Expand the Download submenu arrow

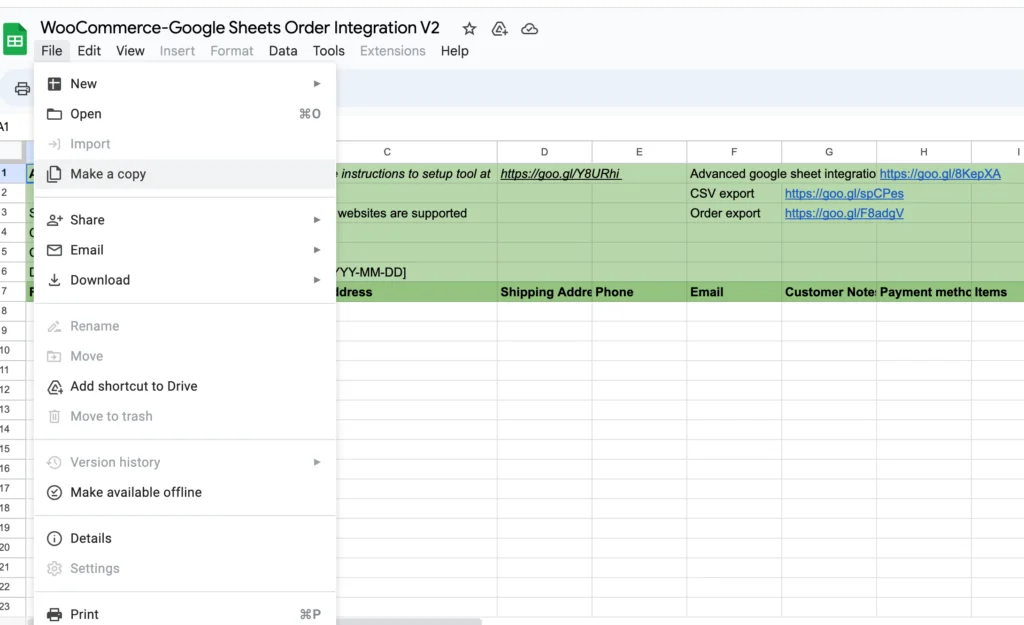[317, 280]
